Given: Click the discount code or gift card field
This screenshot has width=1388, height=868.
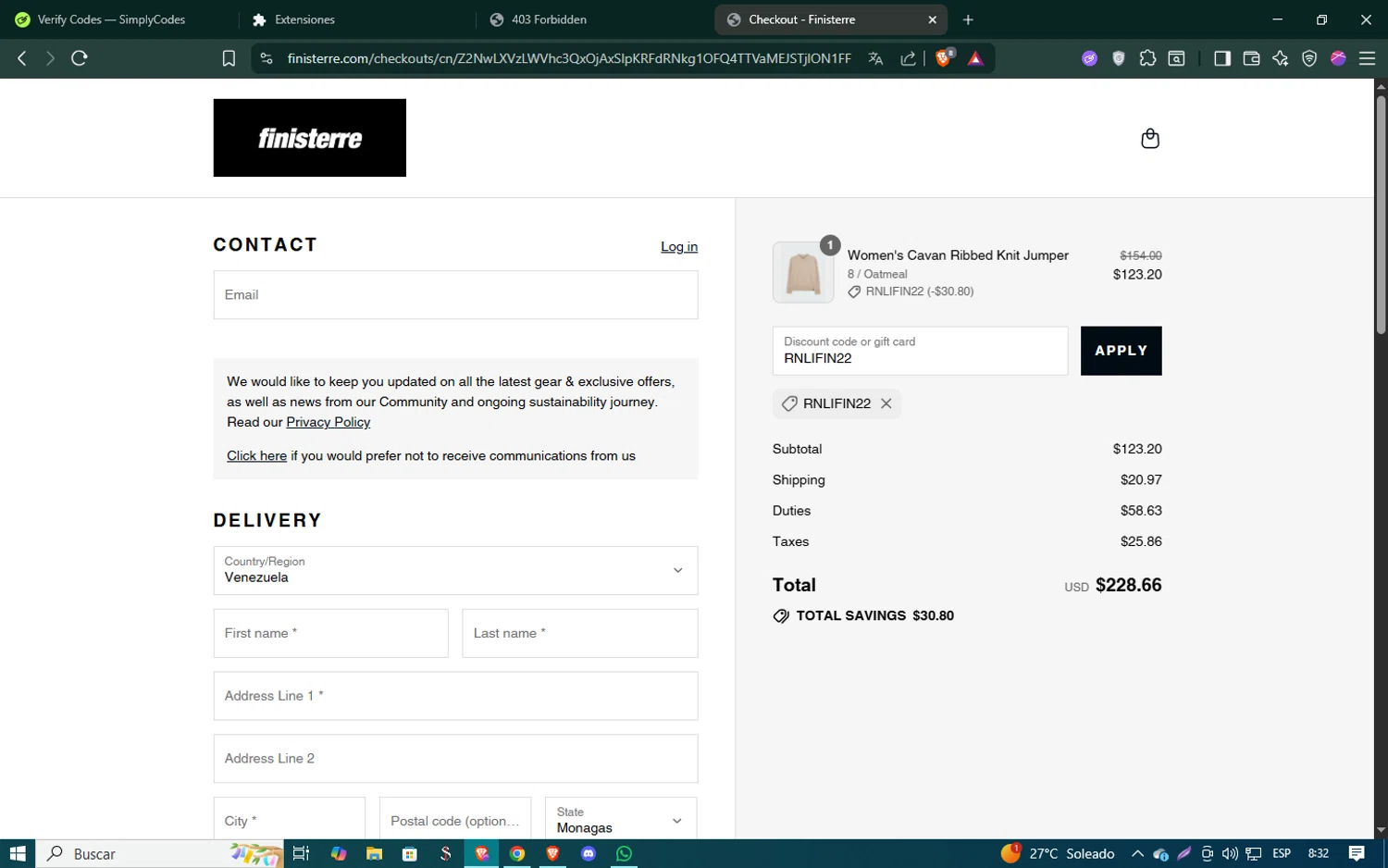Looking at the screenshot, I should [x=920, y=351].
